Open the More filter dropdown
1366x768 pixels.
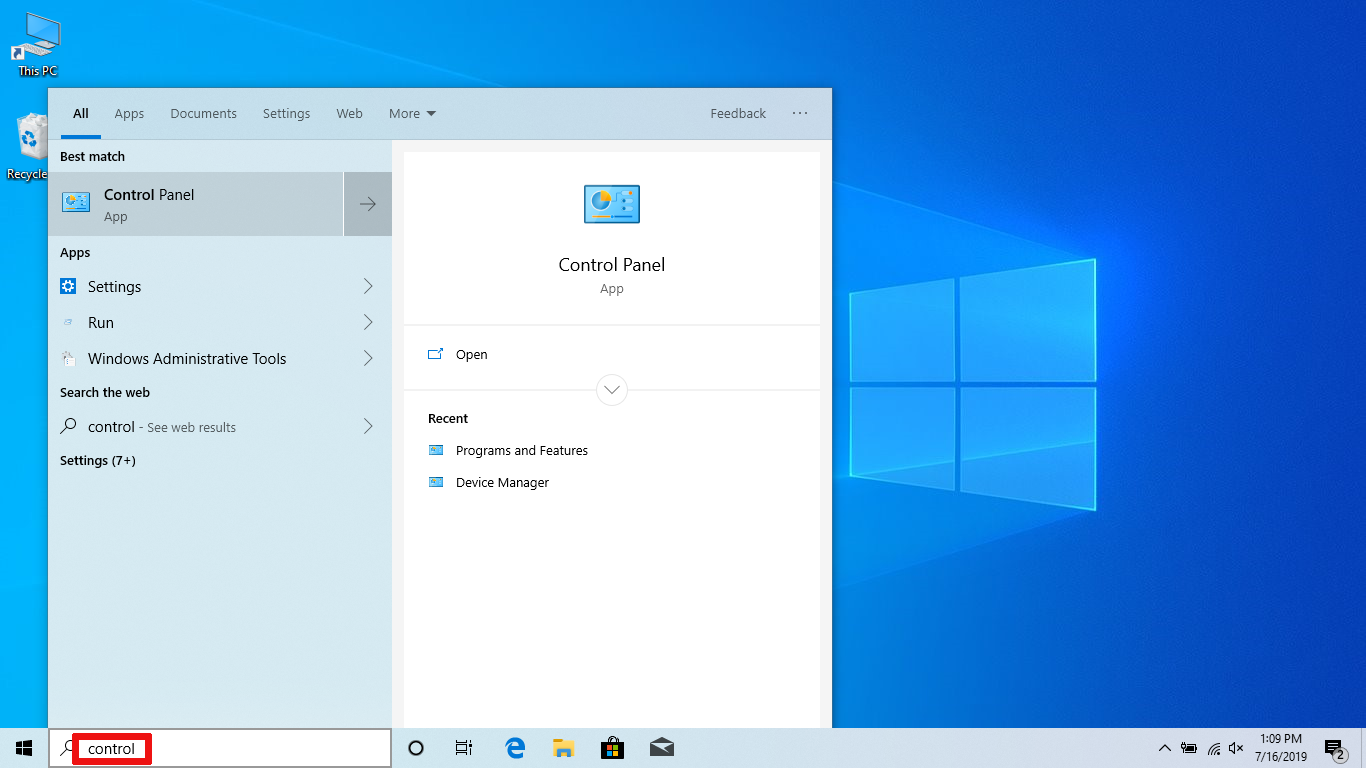(x=412, y=114)
